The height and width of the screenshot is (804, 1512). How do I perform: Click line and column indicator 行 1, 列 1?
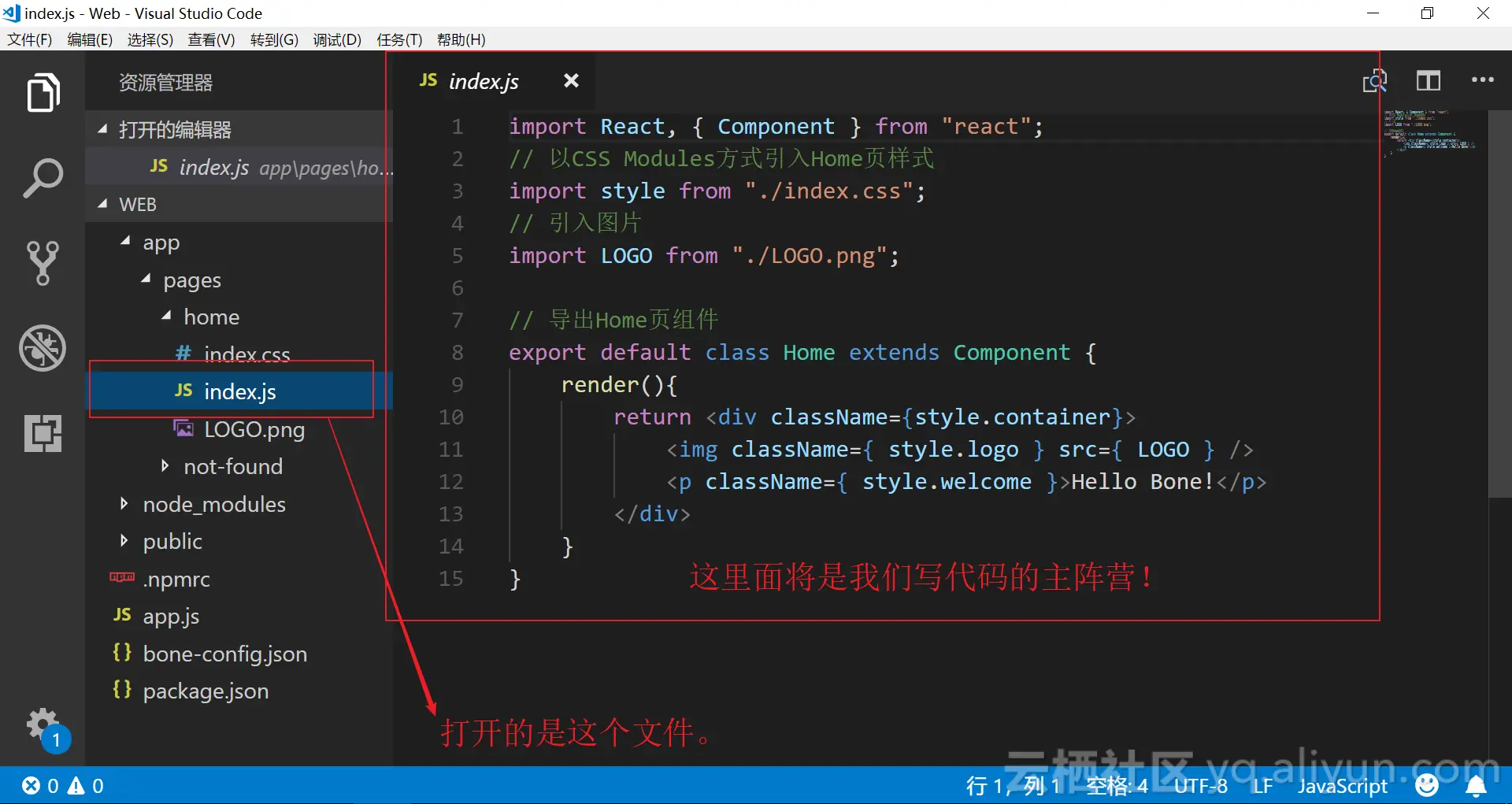click(1014, 785)
